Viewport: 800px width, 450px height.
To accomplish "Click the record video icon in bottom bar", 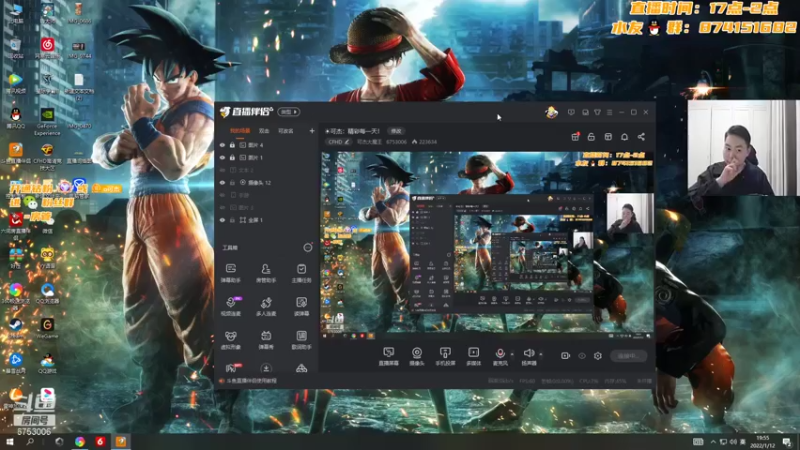I will pos(565,356).
